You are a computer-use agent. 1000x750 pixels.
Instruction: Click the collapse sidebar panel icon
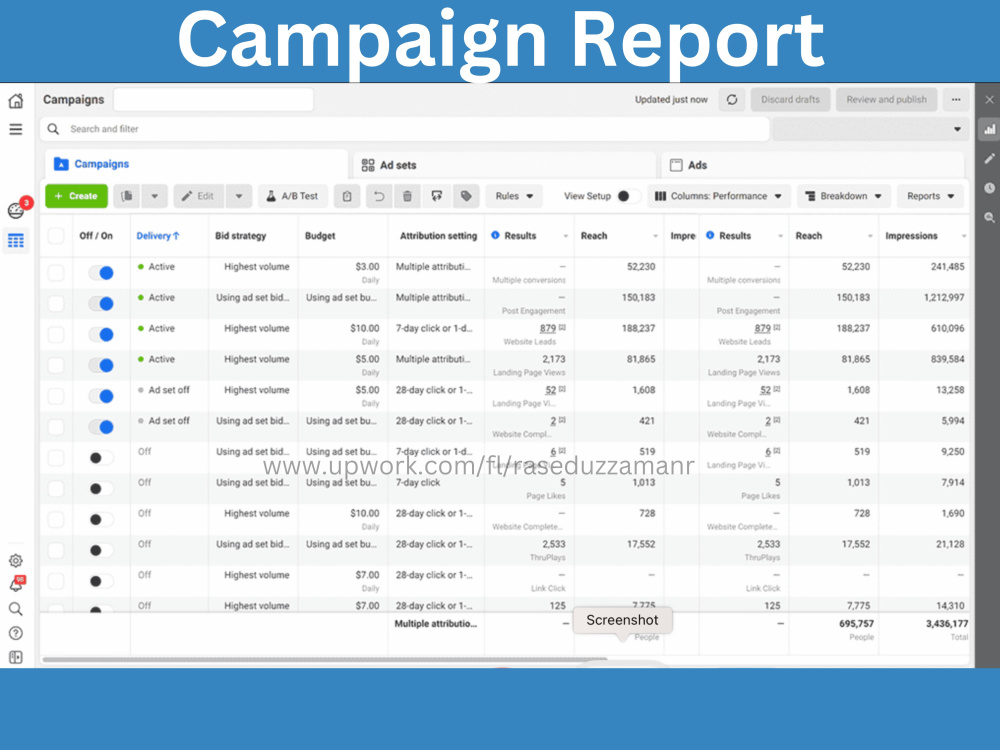16,658
